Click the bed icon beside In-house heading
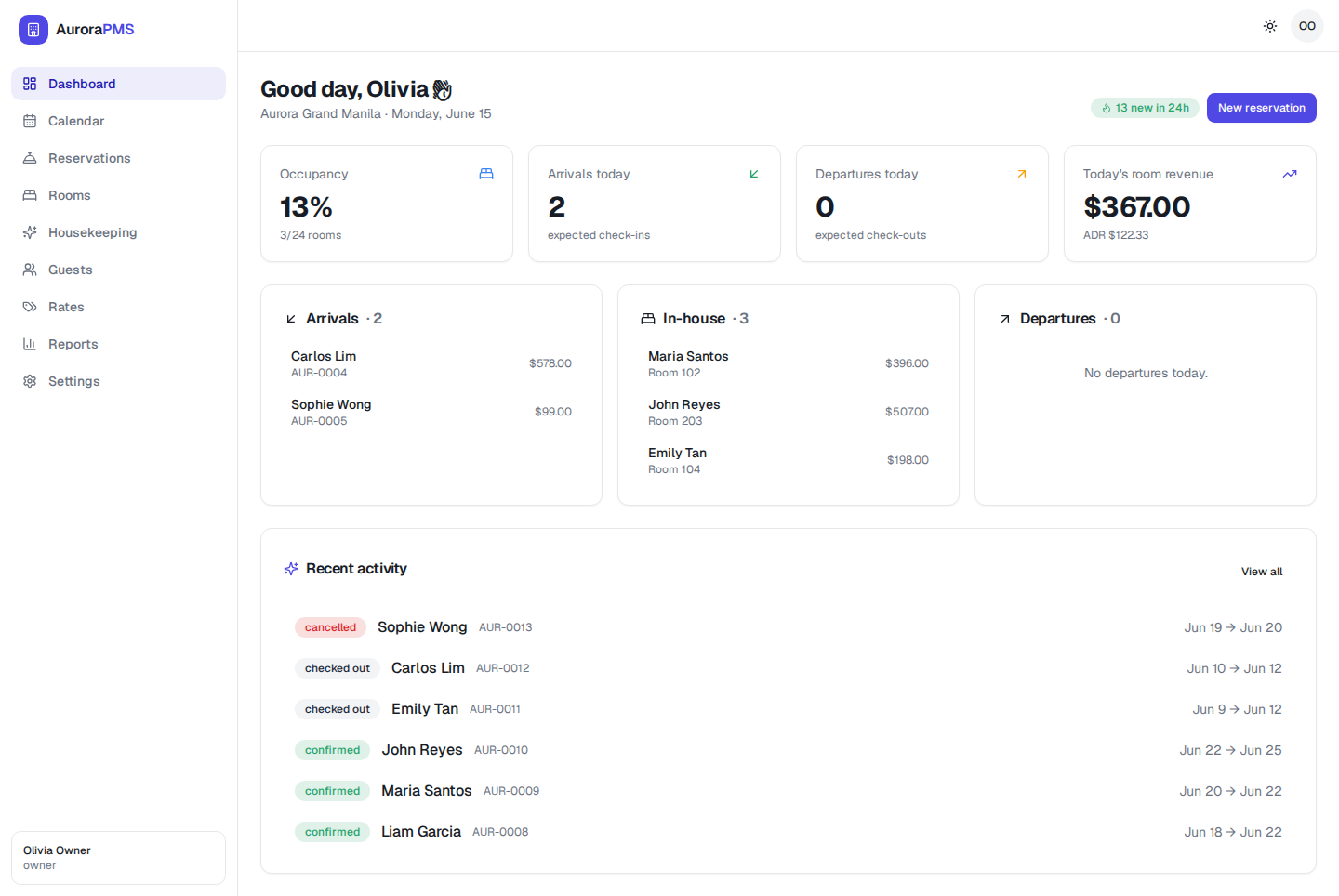This screenshot has height=896, width=1339. (648, 319)
